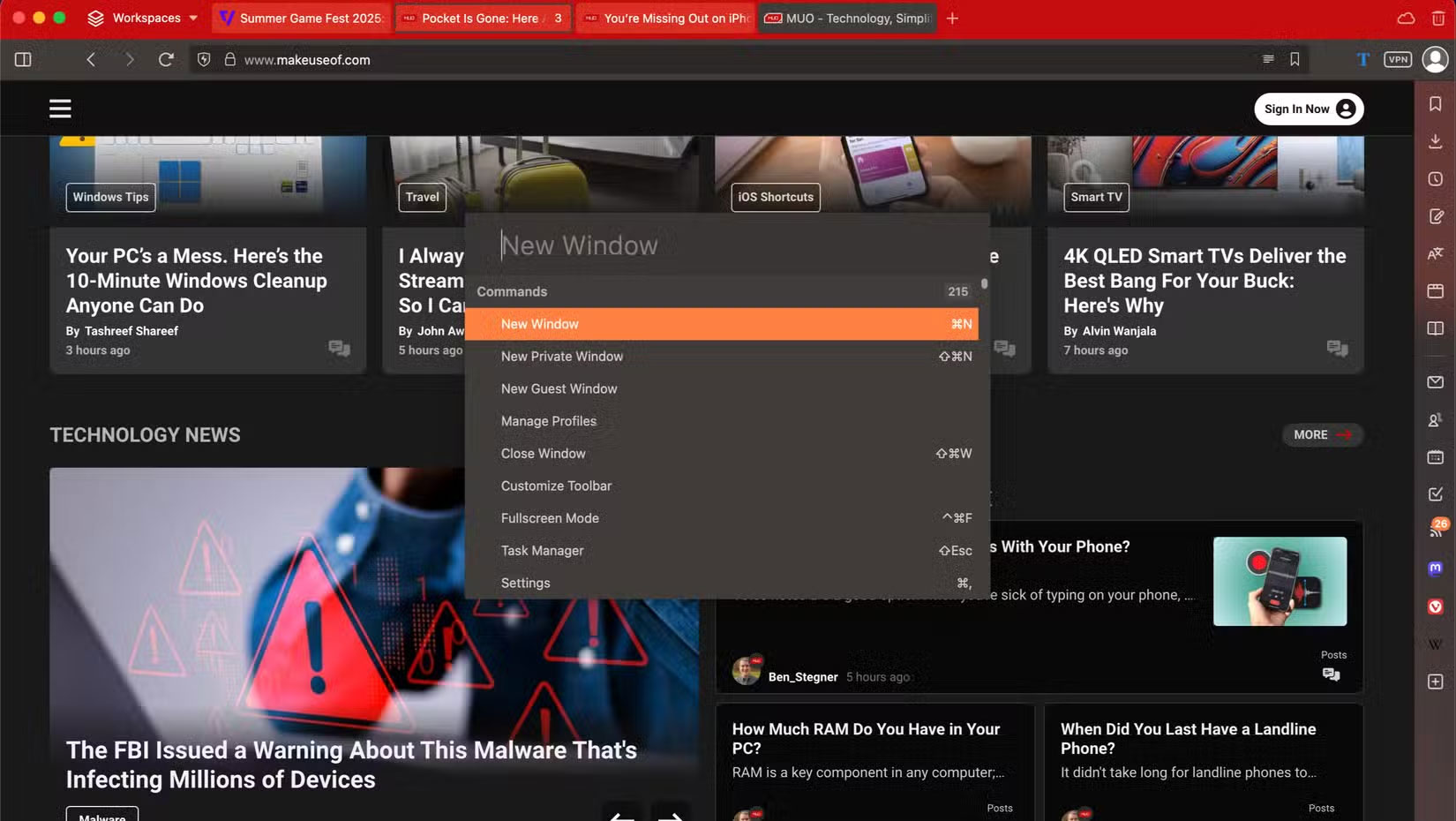Open the Downloads panel in the sidebar

point(1436,141)
